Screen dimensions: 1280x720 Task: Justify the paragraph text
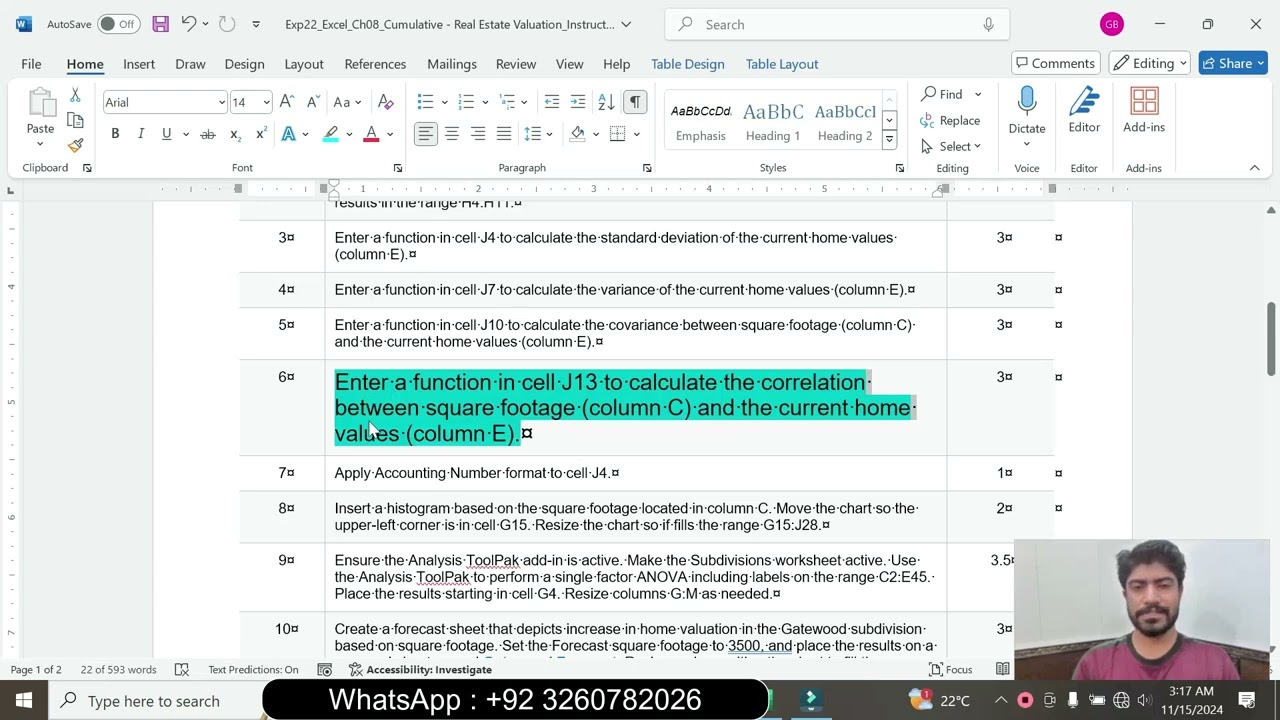pos(504,134)
